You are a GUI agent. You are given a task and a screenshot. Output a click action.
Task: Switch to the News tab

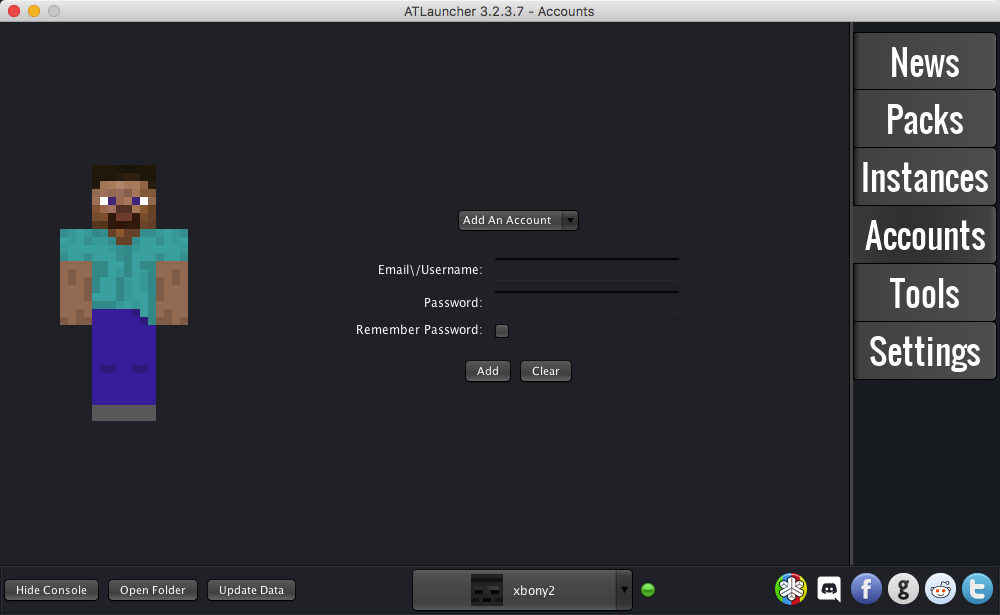click(924, 62)
